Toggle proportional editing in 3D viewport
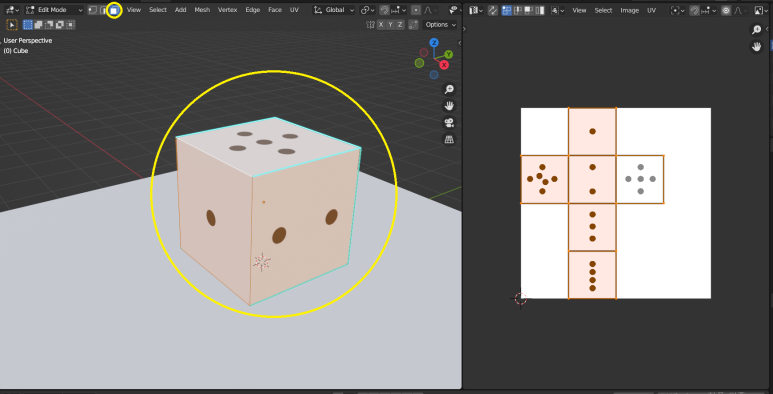 [x=416, y=10]
